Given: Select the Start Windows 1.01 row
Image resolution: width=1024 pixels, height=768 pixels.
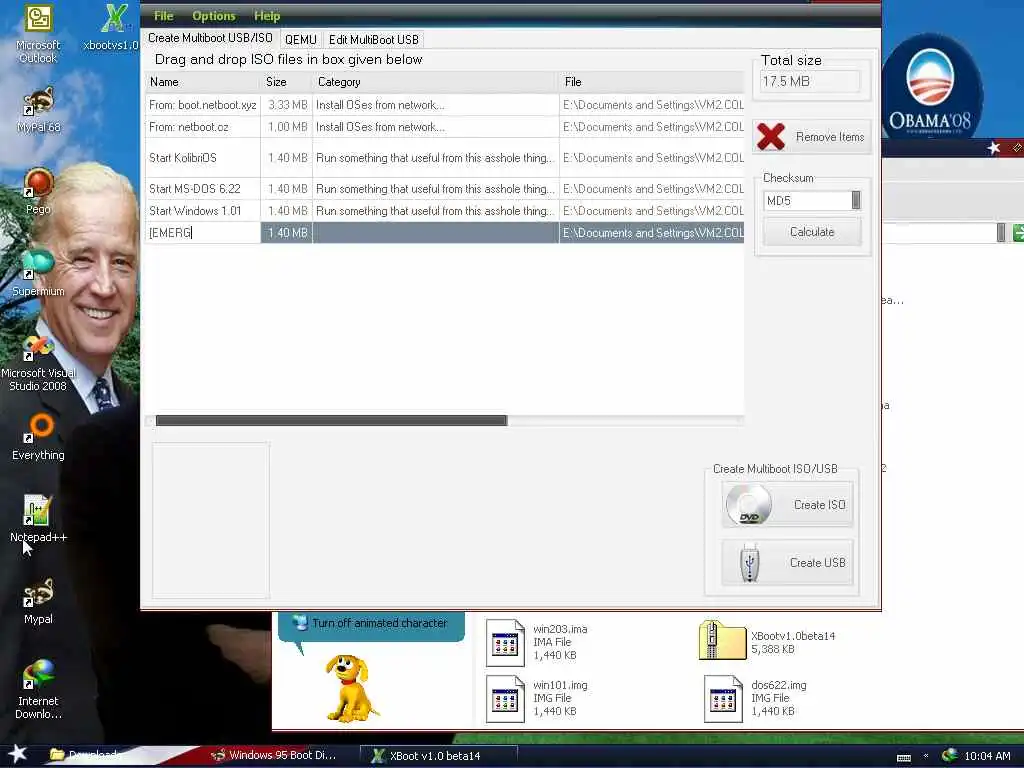Looking at the screenshot, I should click(x=444, y=211).
